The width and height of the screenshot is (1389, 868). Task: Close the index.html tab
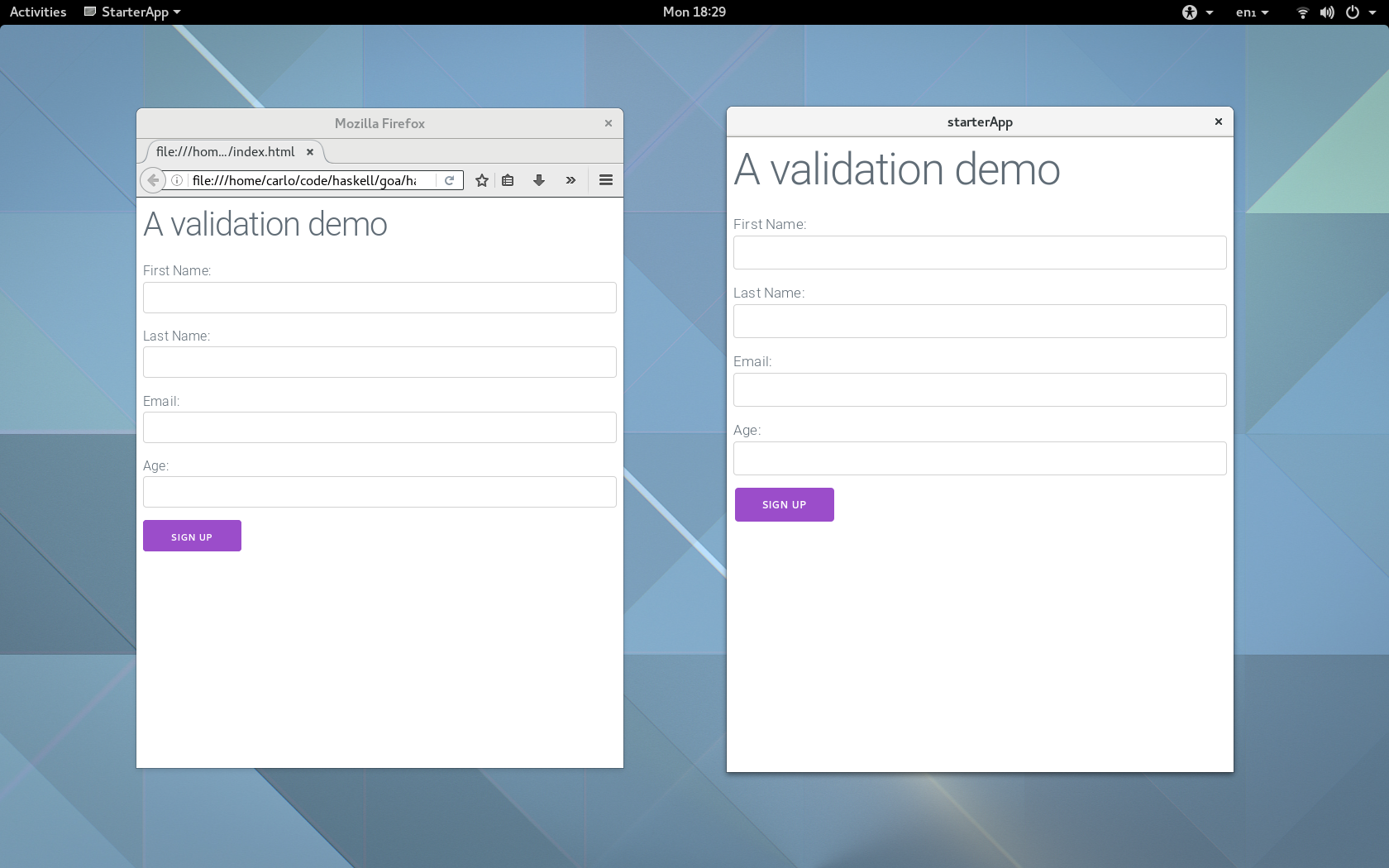pos(310,152)
